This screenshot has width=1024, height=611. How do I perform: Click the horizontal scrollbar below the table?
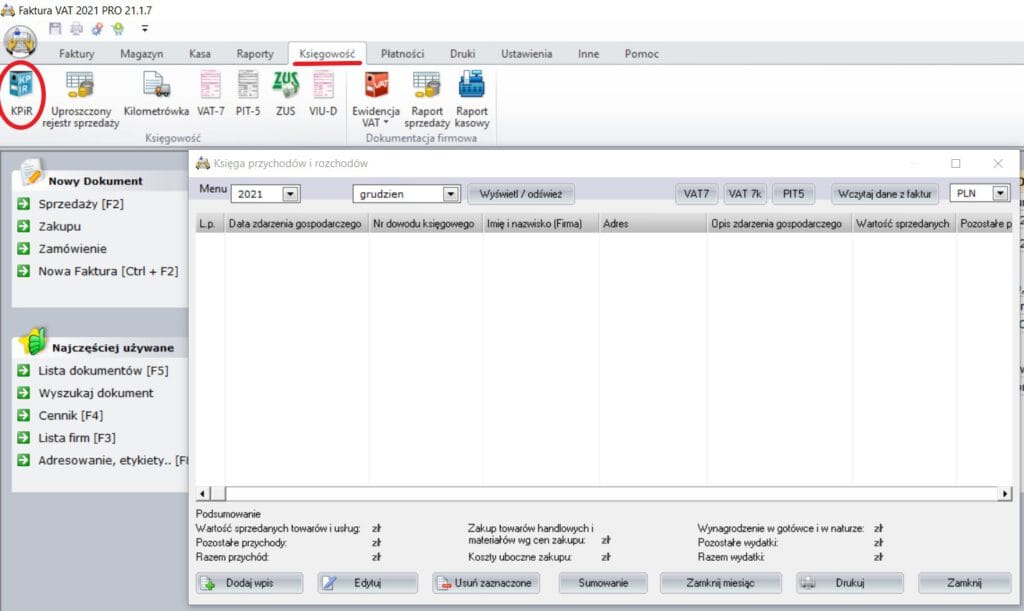pyautogui.click(x=600, y=493)
